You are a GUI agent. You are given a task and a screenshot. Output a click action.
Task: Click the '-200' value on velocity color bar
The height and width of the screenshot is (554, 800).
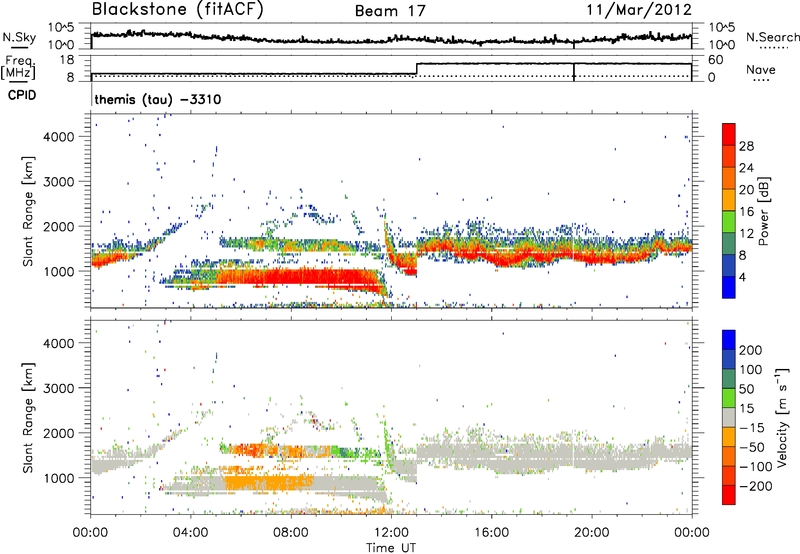click(x=756, y=486)
